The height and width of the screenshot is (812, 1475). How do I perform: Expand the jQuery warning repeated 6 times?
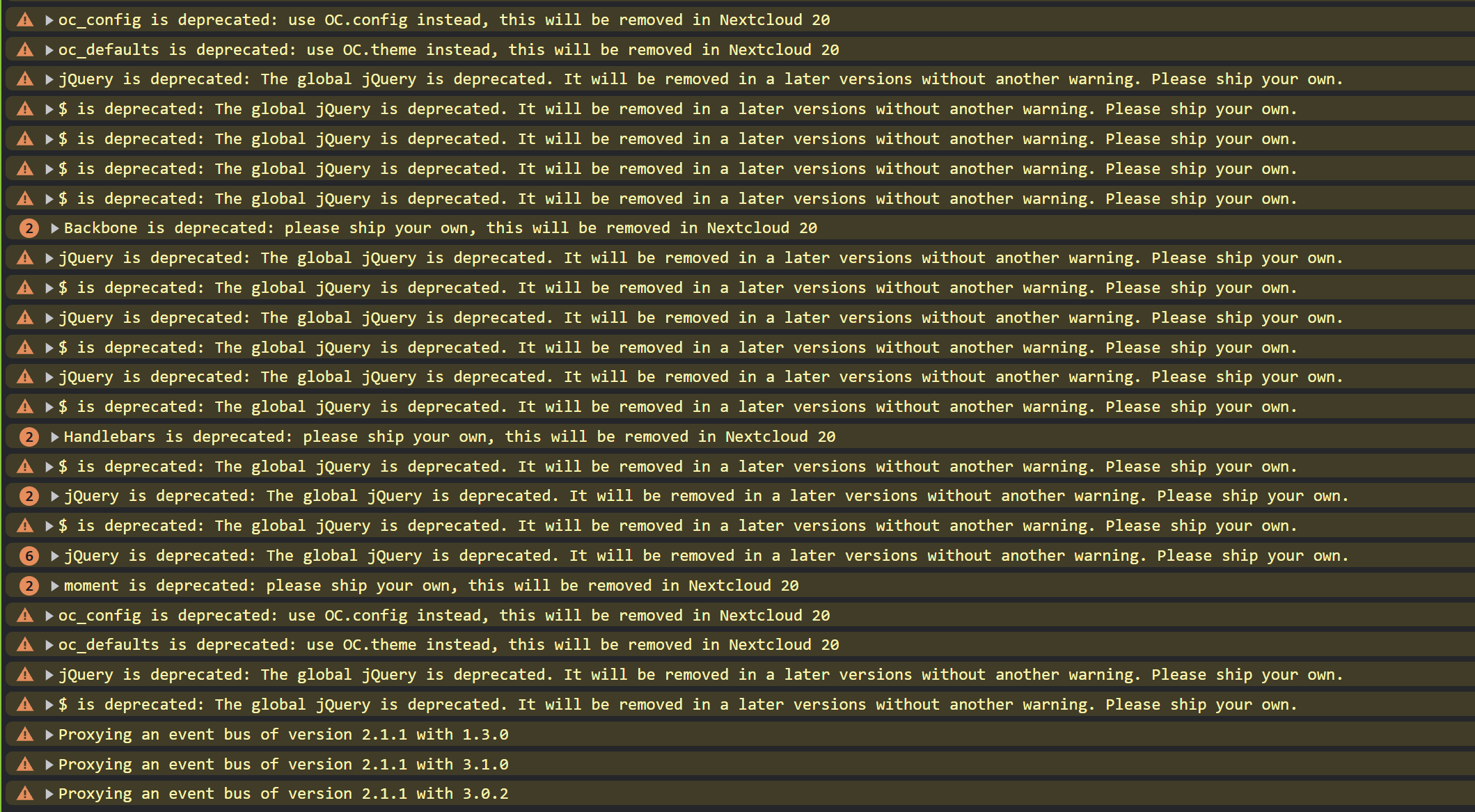click(x=54, y=556)
